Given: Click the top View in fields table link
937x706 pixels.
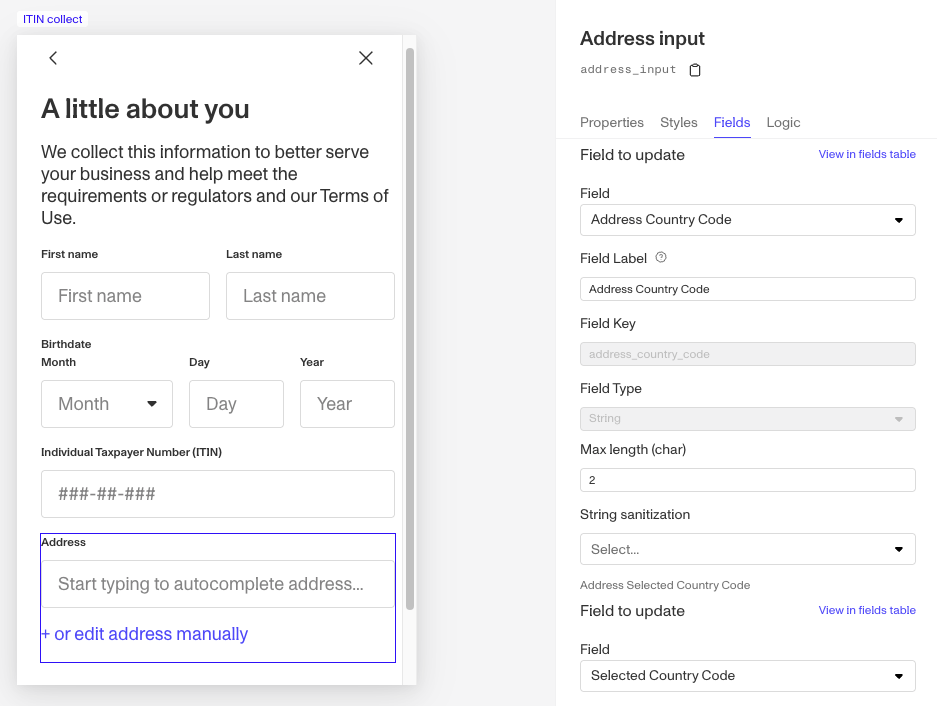Looking at the screenshot, I should [x=866, y=154].
